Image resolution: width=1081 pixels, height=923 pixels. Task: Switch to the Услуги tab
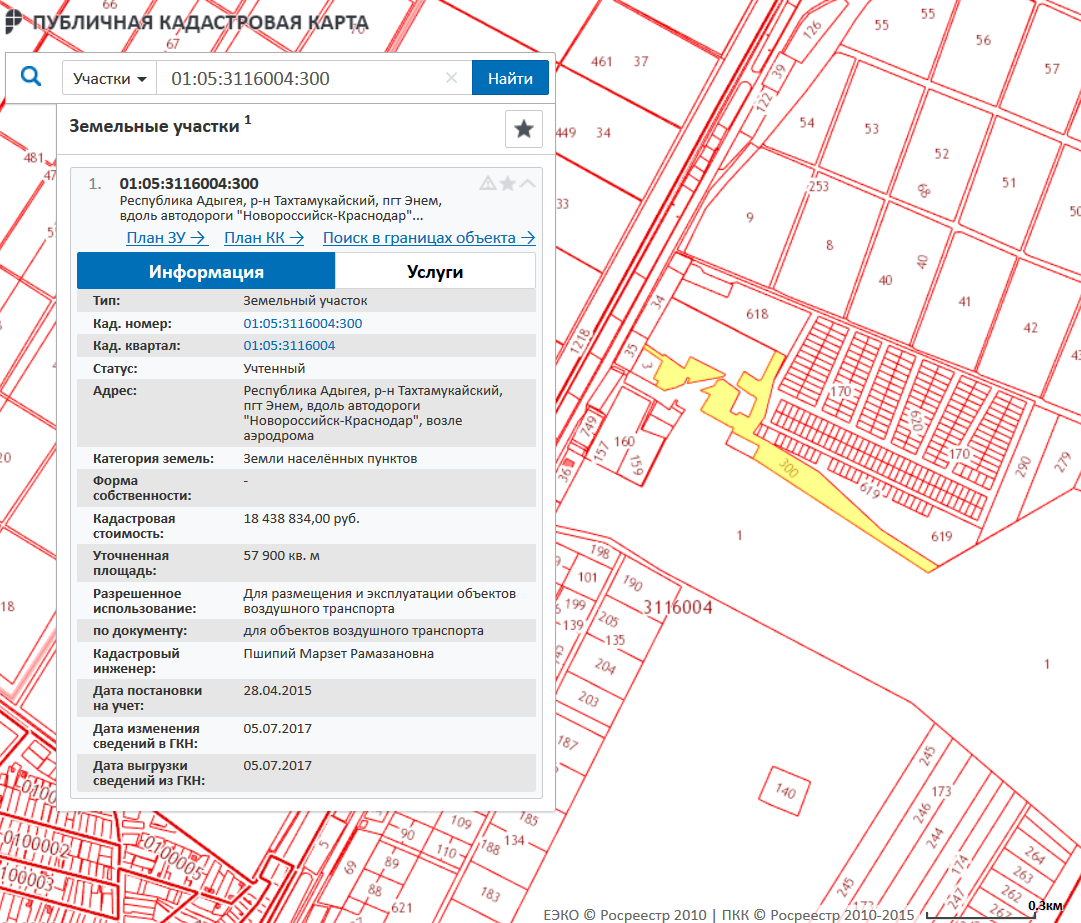tap(435, 271)
